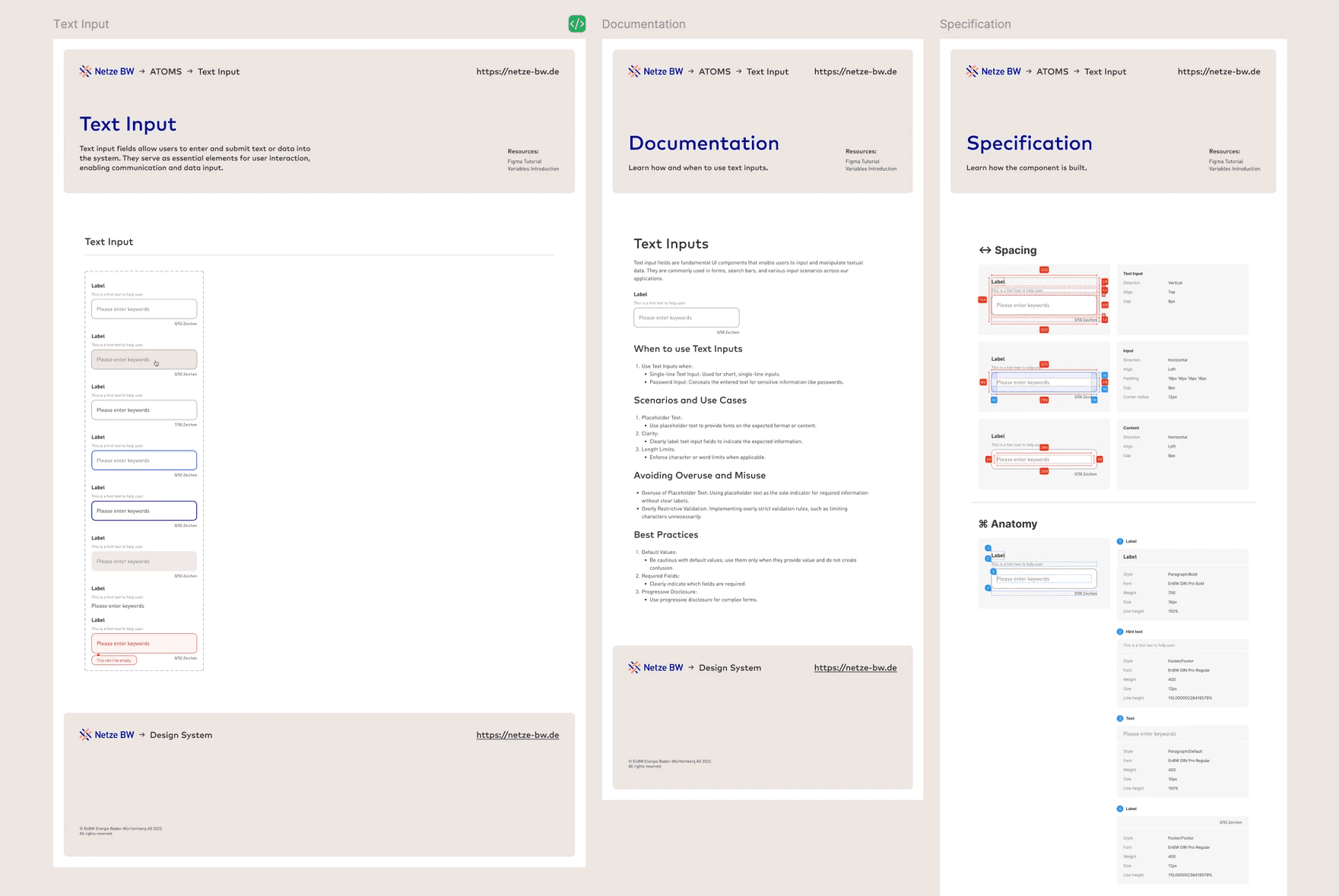Click the double-arrow icon next to the Spacing heading
Screen dimensions: 1339x896
pos(985,250)
